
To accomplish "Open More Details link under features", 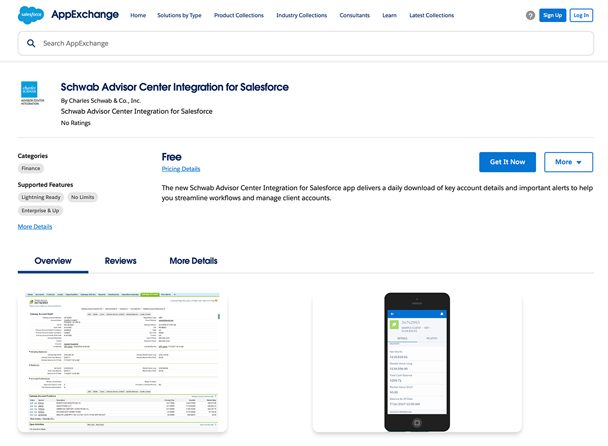I will [35, 226].
